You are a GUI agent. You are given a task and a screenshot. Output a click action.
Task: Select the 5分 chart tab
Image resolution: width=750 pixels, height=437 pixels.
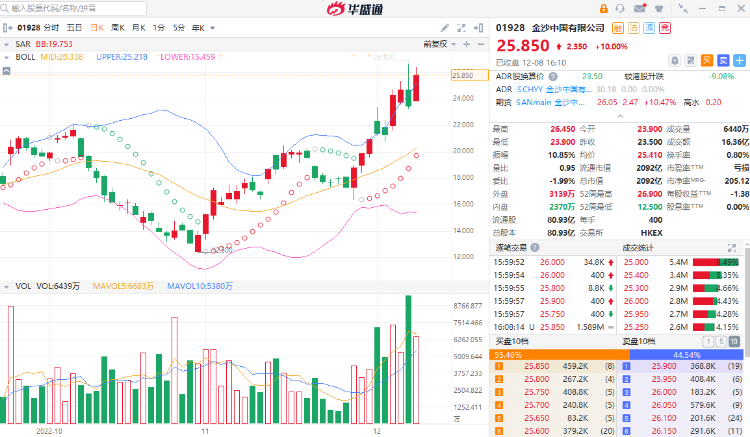(x=179, y=28)
